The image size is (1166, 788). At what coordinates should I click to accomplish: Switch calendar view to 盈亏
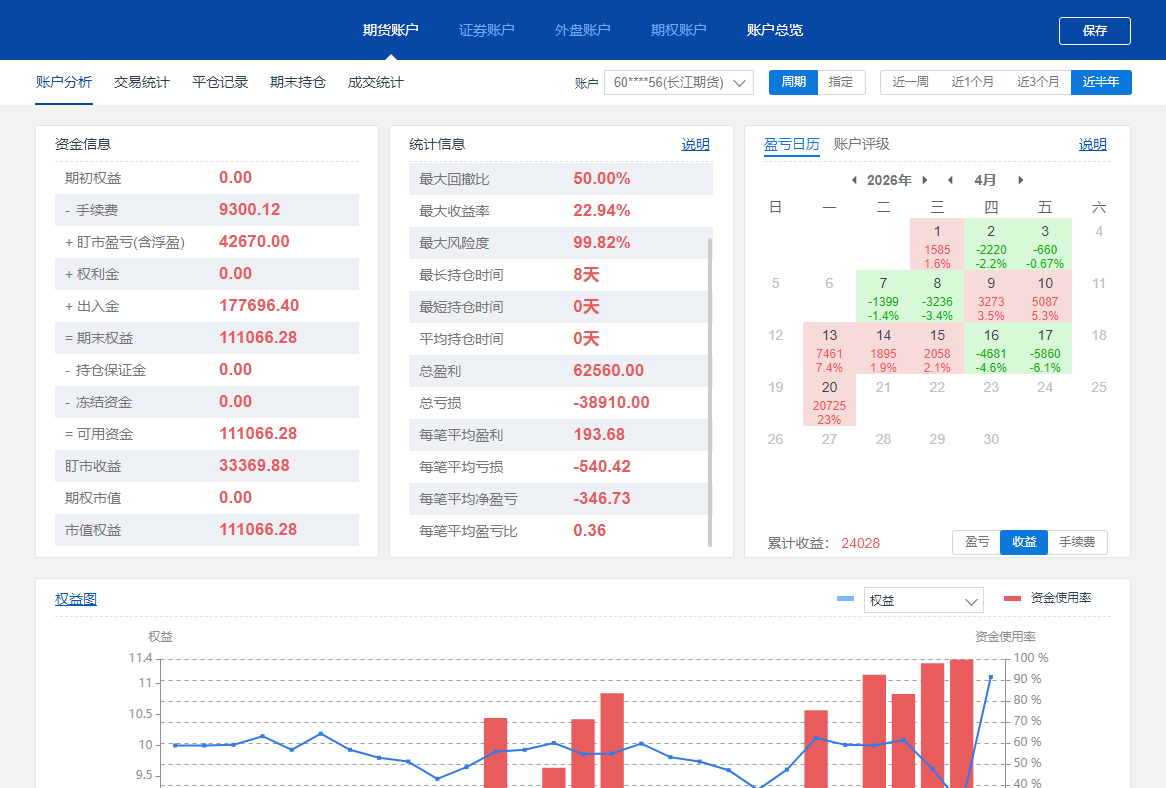[x=976, y=542]
